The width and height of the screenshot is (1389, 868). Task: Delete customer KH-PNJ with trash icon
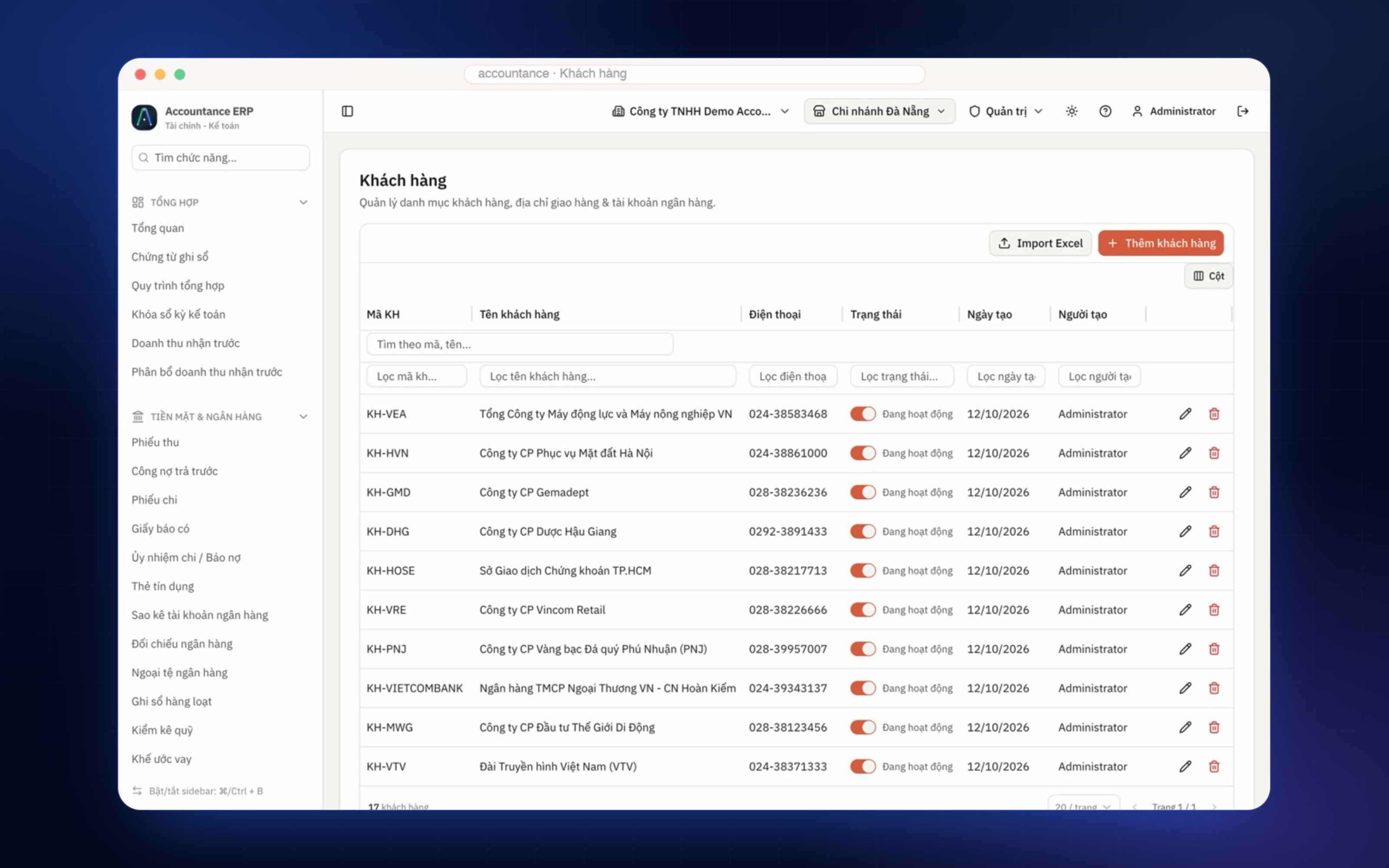(x=1214, y=649)
